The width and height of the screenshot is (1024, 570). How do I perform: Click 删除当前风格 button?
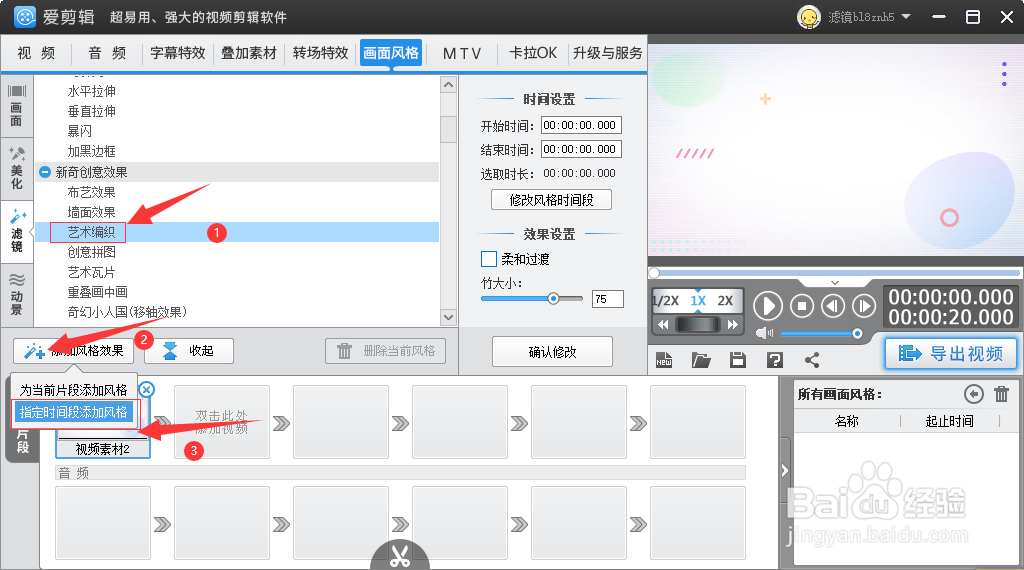point(385,351)
